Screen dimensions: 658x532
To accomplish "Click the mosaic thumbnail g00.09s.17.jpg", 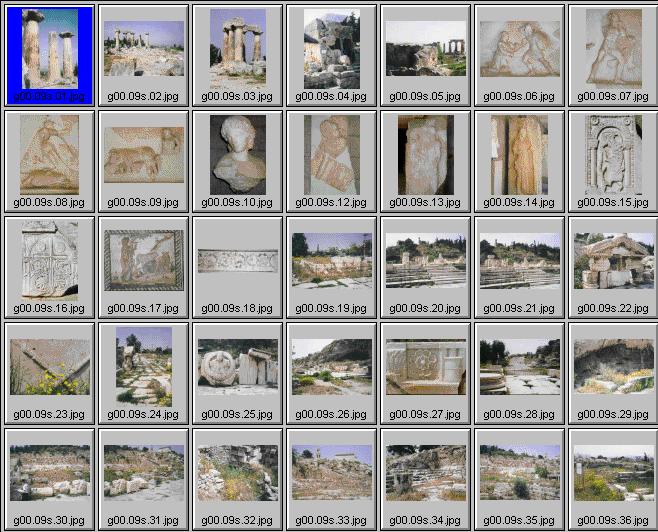I will (143, 260).
